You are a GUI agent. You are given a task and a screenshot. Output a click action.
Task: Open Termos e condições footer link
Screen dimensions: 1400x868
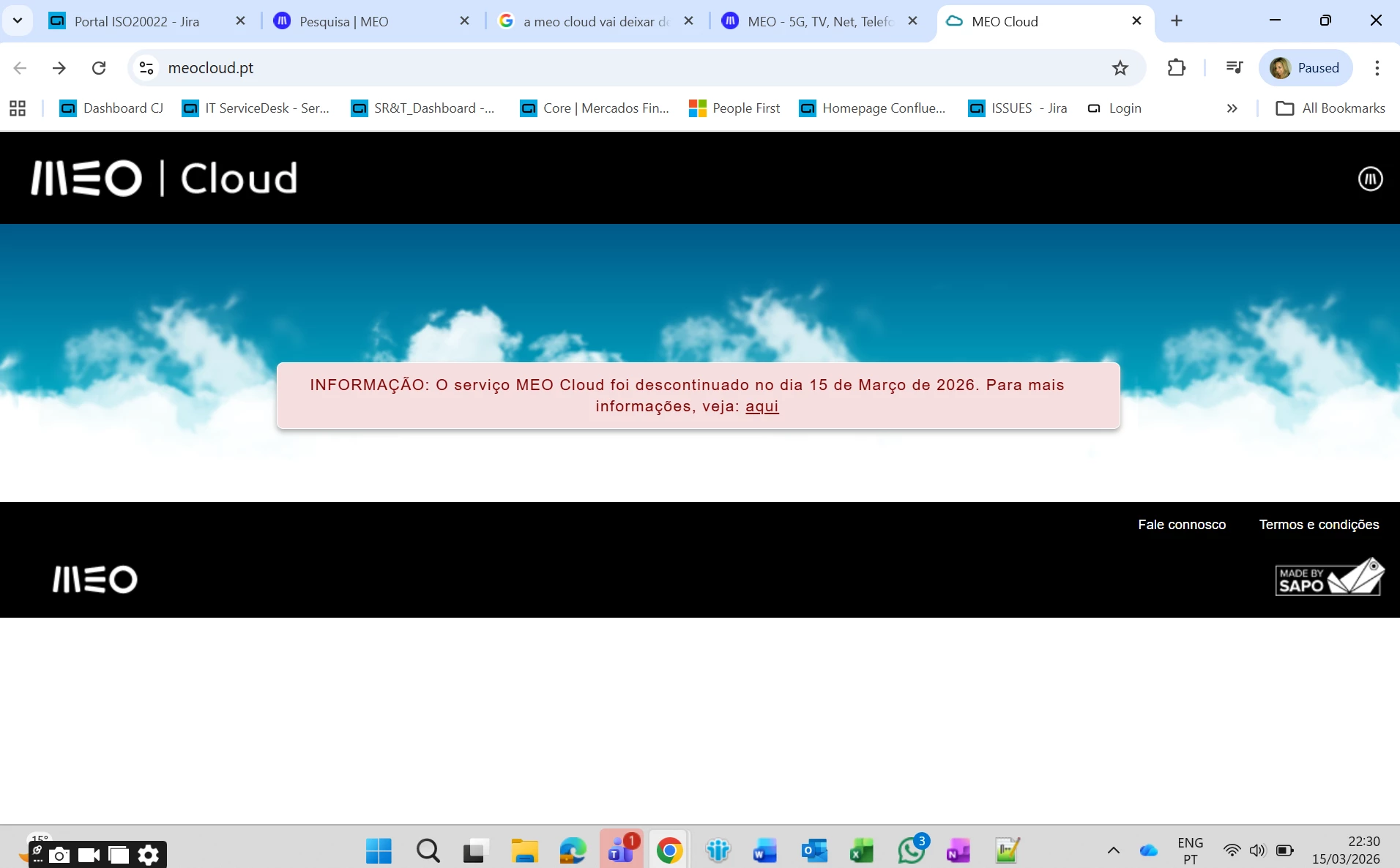1319,524
